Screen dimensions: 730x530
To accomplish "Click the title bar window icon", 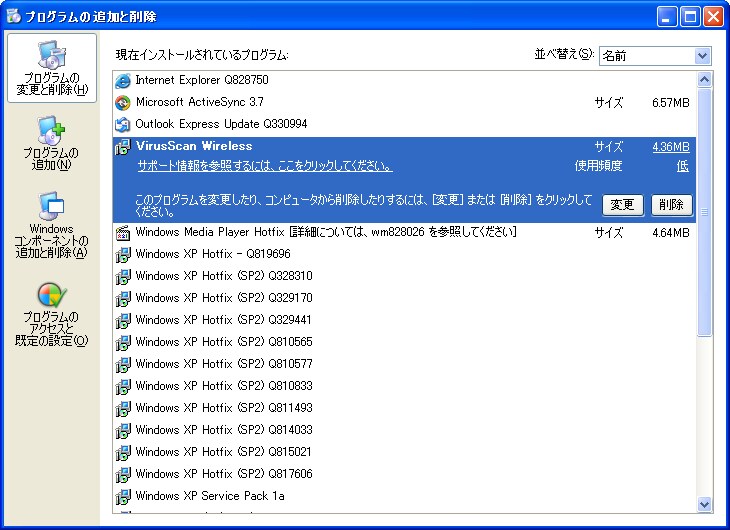I will 14,16.
